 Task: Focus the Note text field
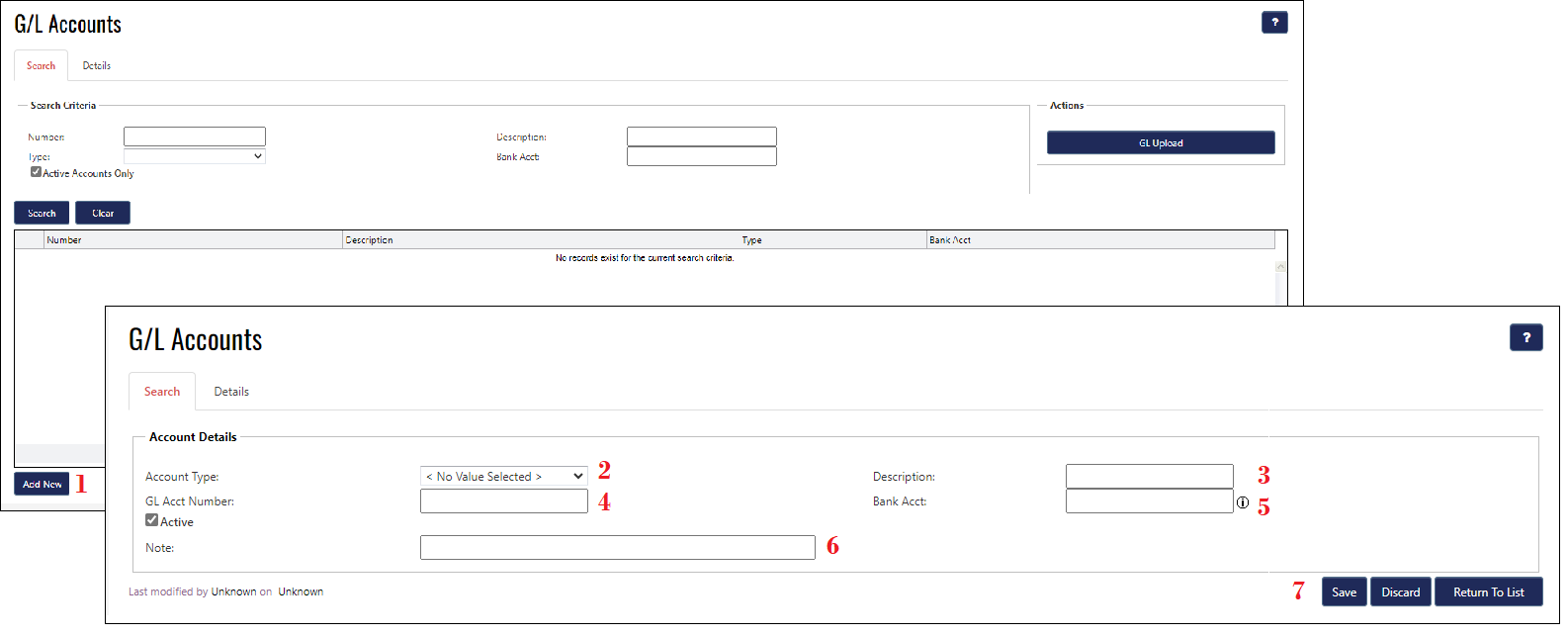coord(617,548)
